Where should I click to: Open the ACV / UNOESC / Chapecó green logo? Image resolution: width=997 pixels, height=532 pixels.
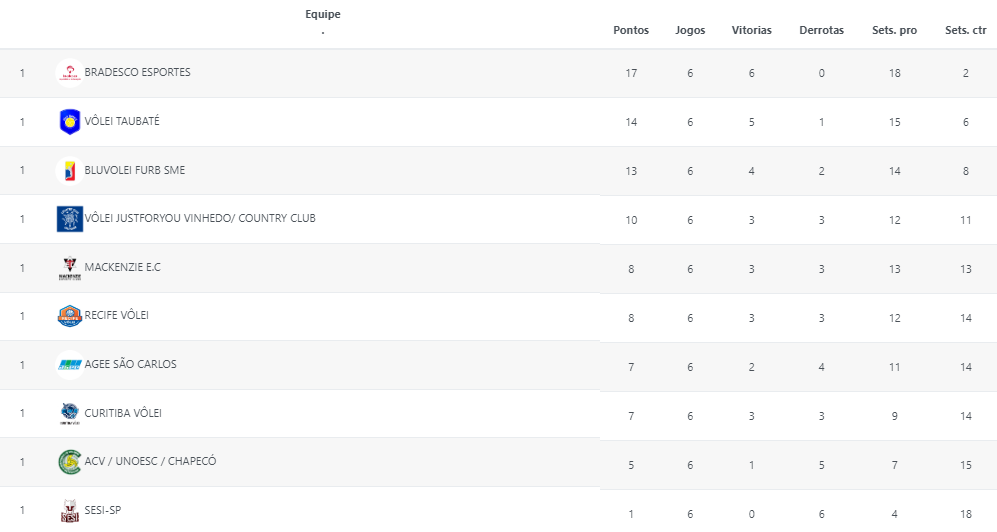click(x=69, y=462)
